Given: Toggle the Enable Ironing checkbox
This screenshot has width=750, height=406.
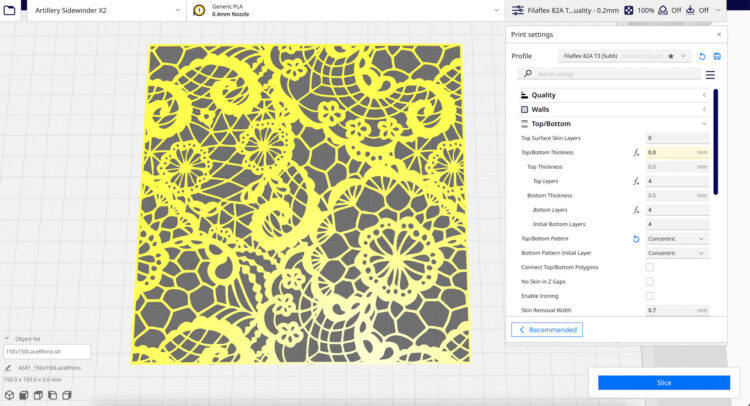Looking at the screenshot, I should [649, 296].
